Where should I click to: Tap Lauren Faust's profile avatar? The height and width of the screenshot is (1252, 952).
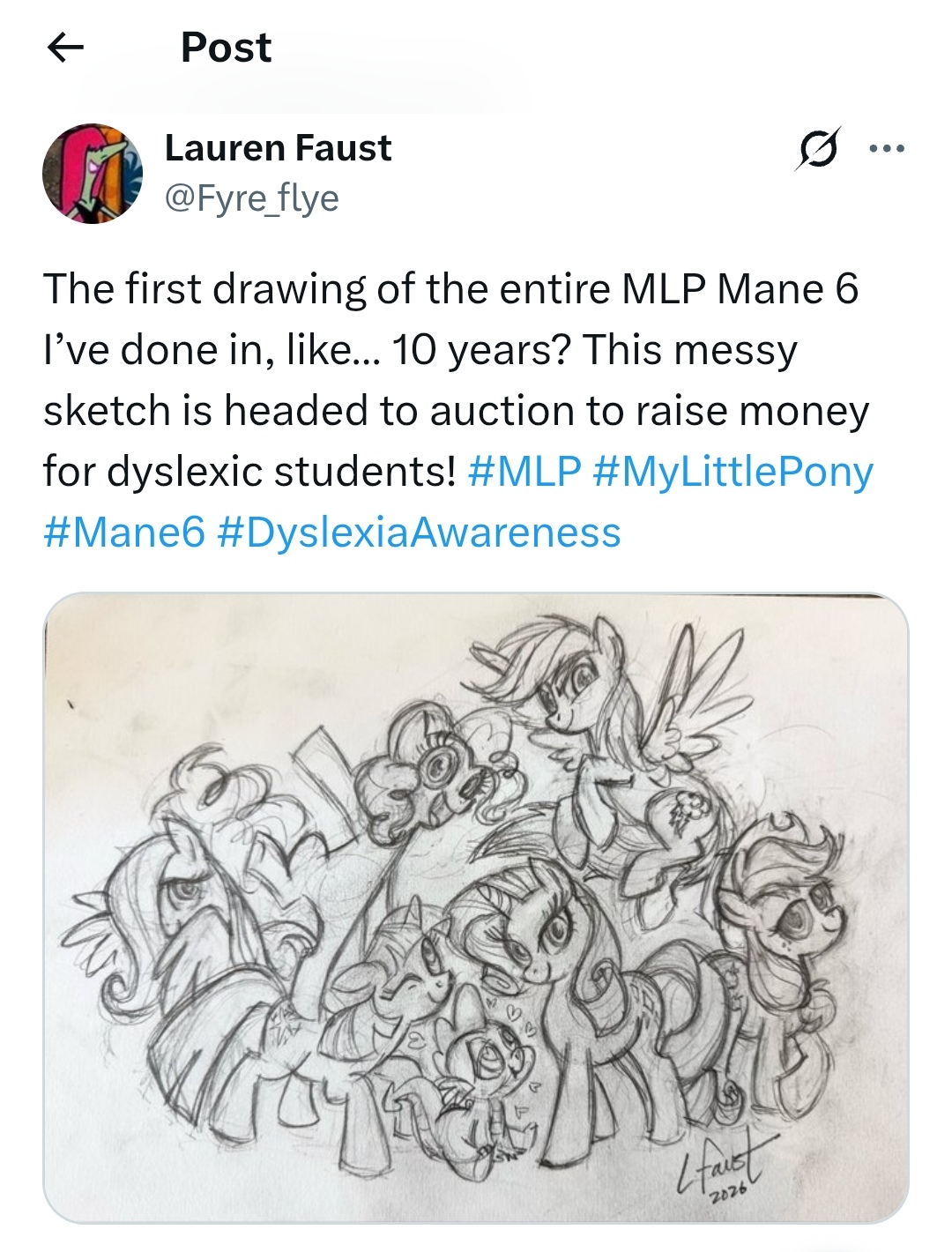[x=93, y=173]
